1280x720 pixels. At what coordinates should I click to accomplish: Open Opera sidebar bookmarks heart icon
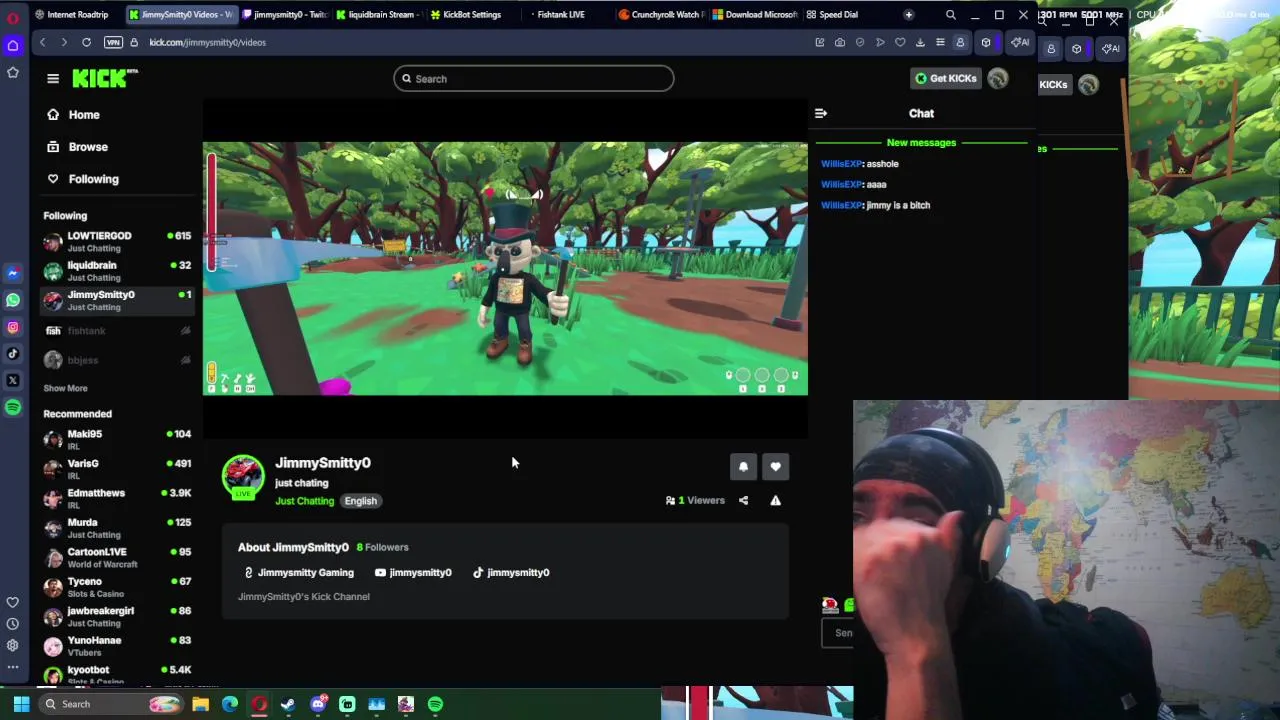(13, 602)
